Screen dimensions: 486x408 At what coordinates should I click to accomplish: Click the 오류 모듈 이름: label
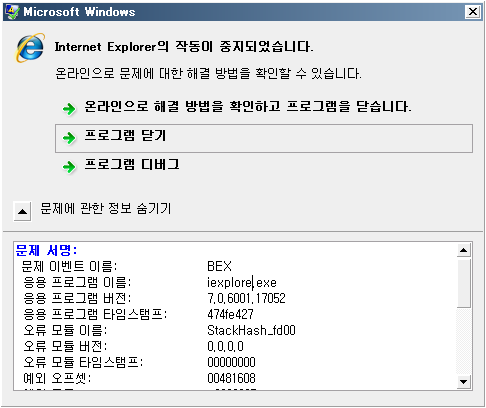[65, 330]
